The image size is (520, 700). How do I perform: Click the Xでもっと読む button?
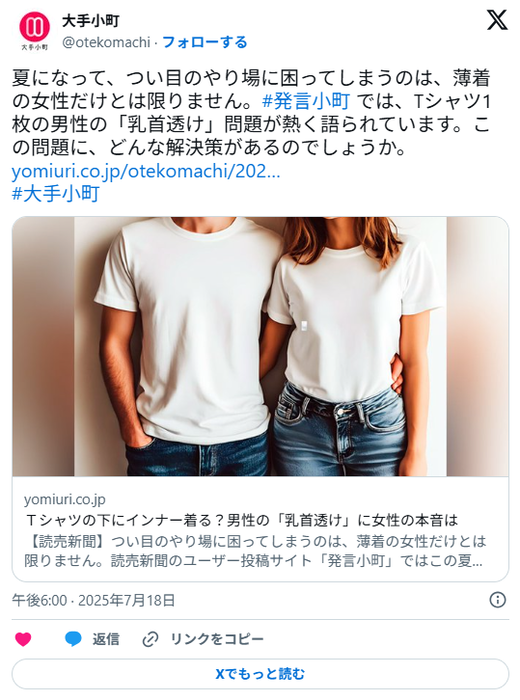(x=260, y=674)
